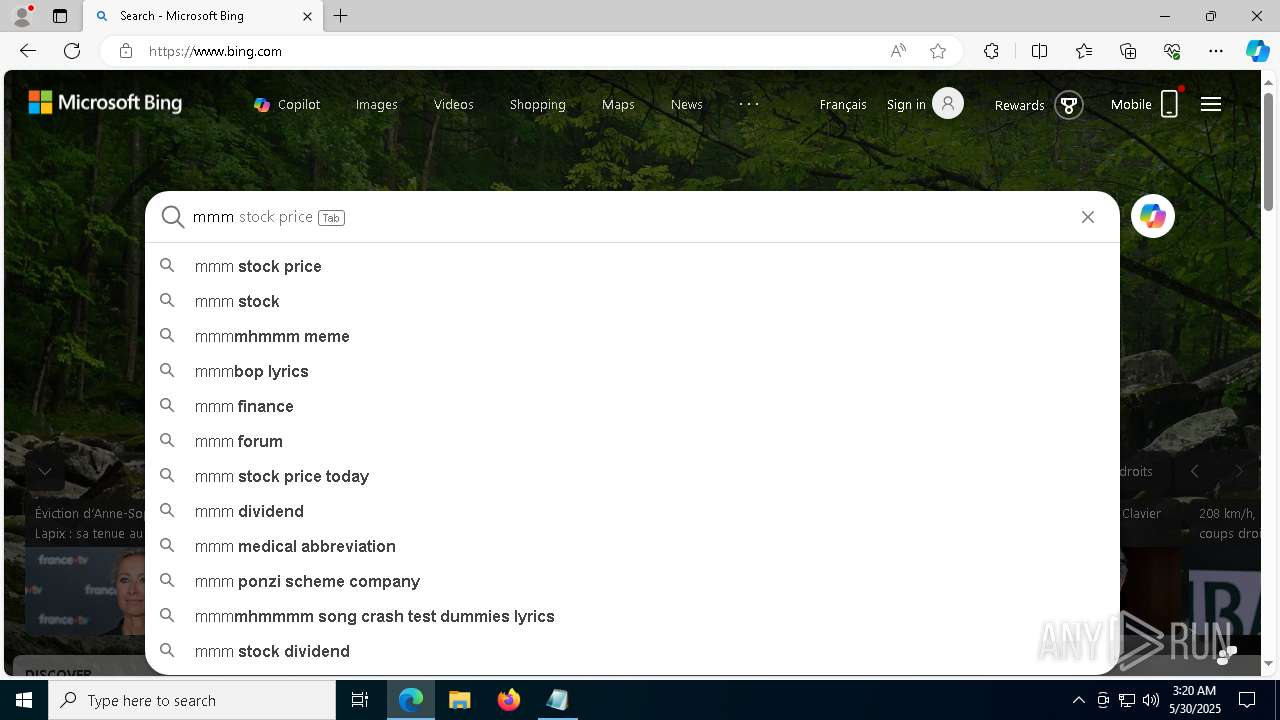Screen dimensions: 1280x720
Task: Expand more Bing navigation options ellipsis
Action: tap(749, 104)
